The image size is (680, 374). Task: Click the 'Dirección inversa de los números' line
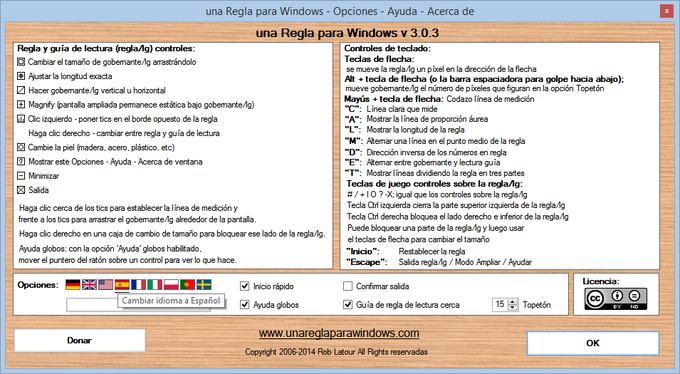(436, 152)
